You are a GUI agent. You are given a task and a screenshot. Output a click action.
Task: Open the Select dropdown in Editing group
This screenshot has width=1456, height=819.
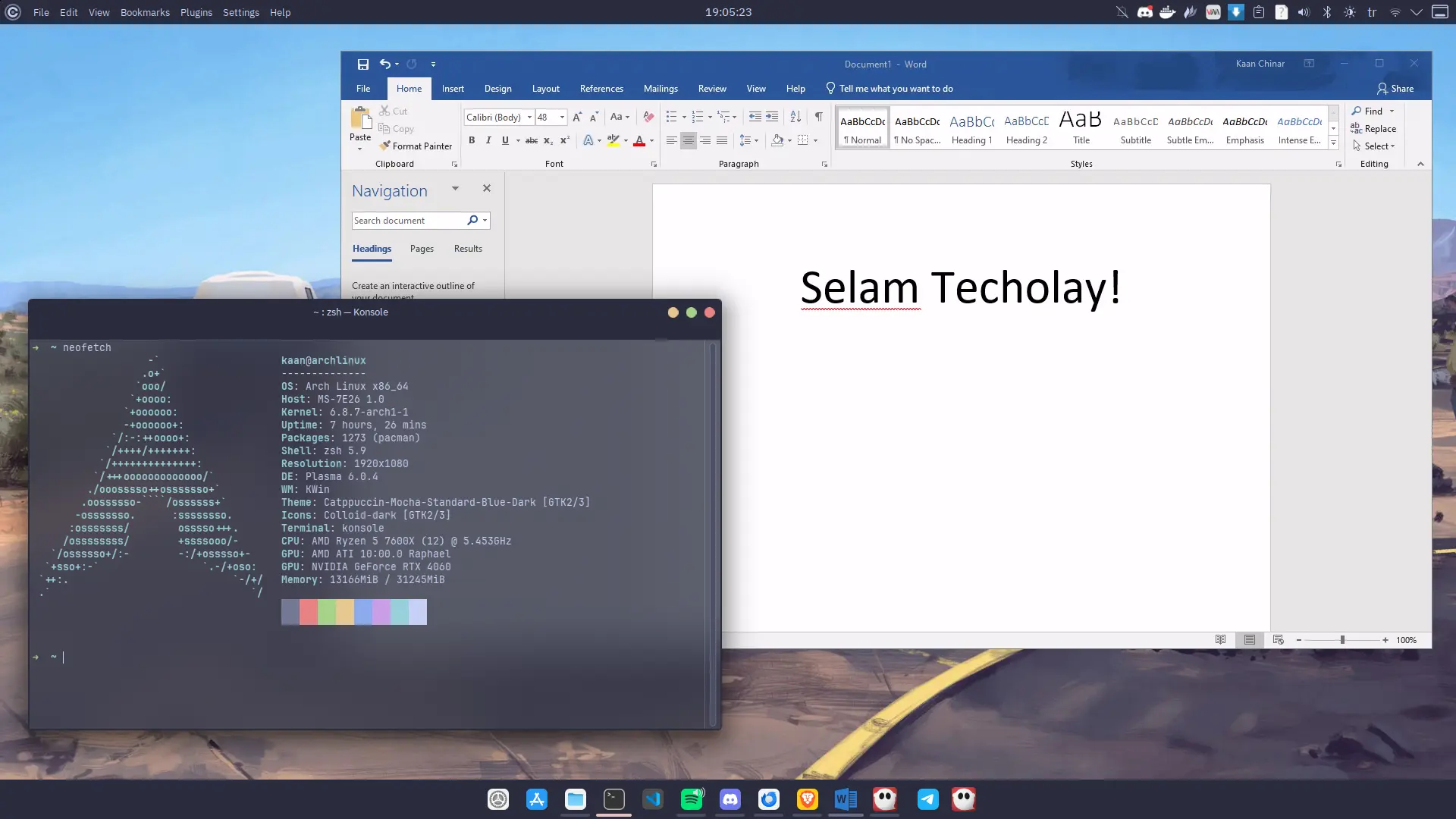[x=1374, y=146]
